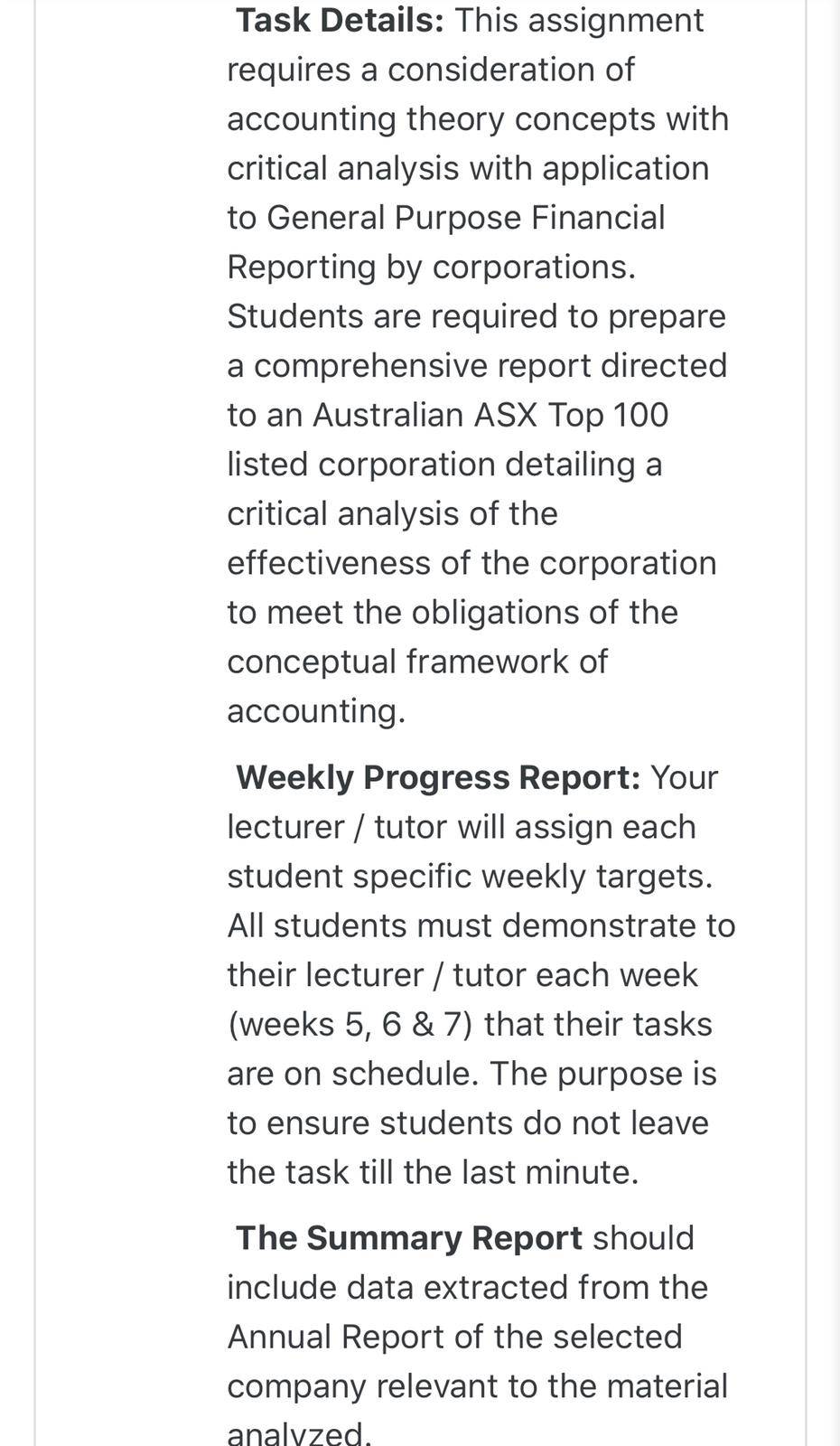Click the words 'Annual Report of the selected'
840x1446 pixels.
pyautogui.click(x=454, y=1337)
